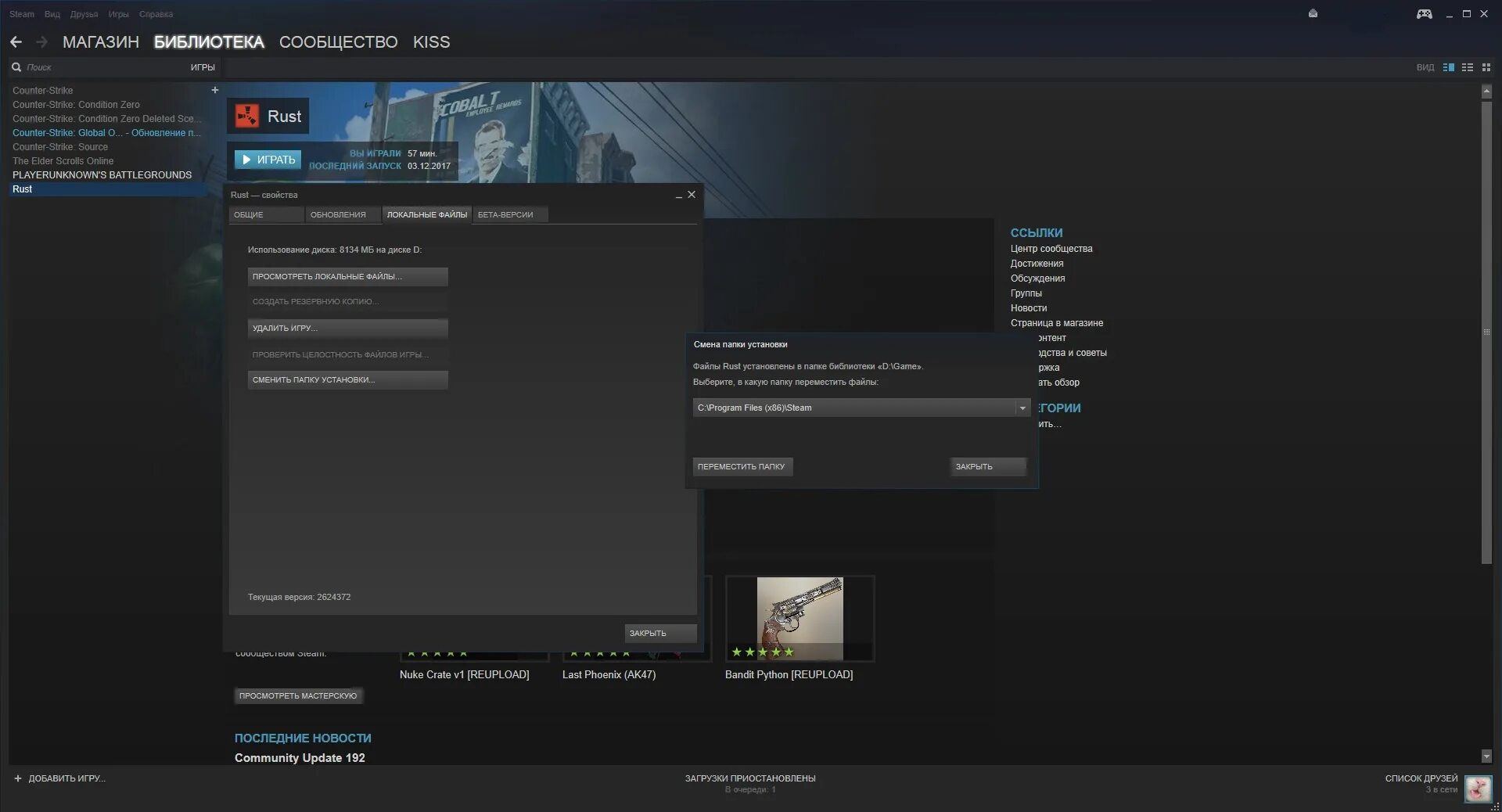Open Новости link
This screenshot has width=1502, height=812.
[1028, 308]
